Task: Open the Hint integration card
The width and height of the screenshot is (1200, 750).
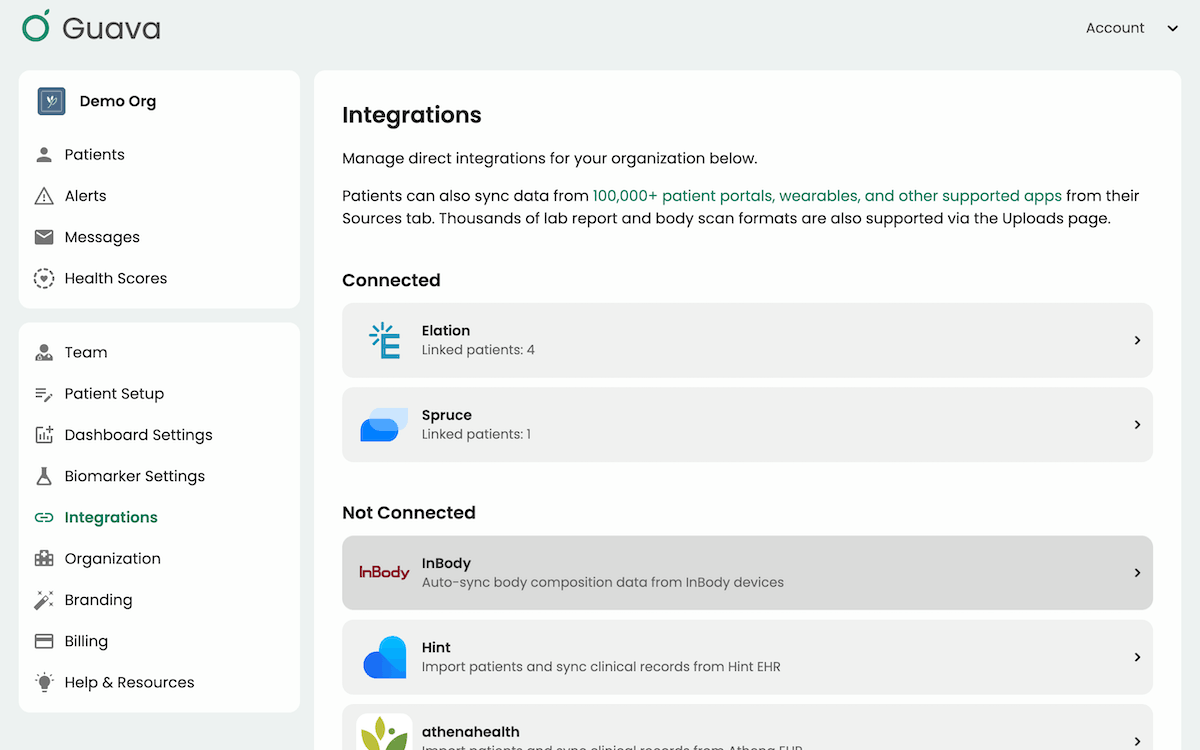Action: point(747,657)
